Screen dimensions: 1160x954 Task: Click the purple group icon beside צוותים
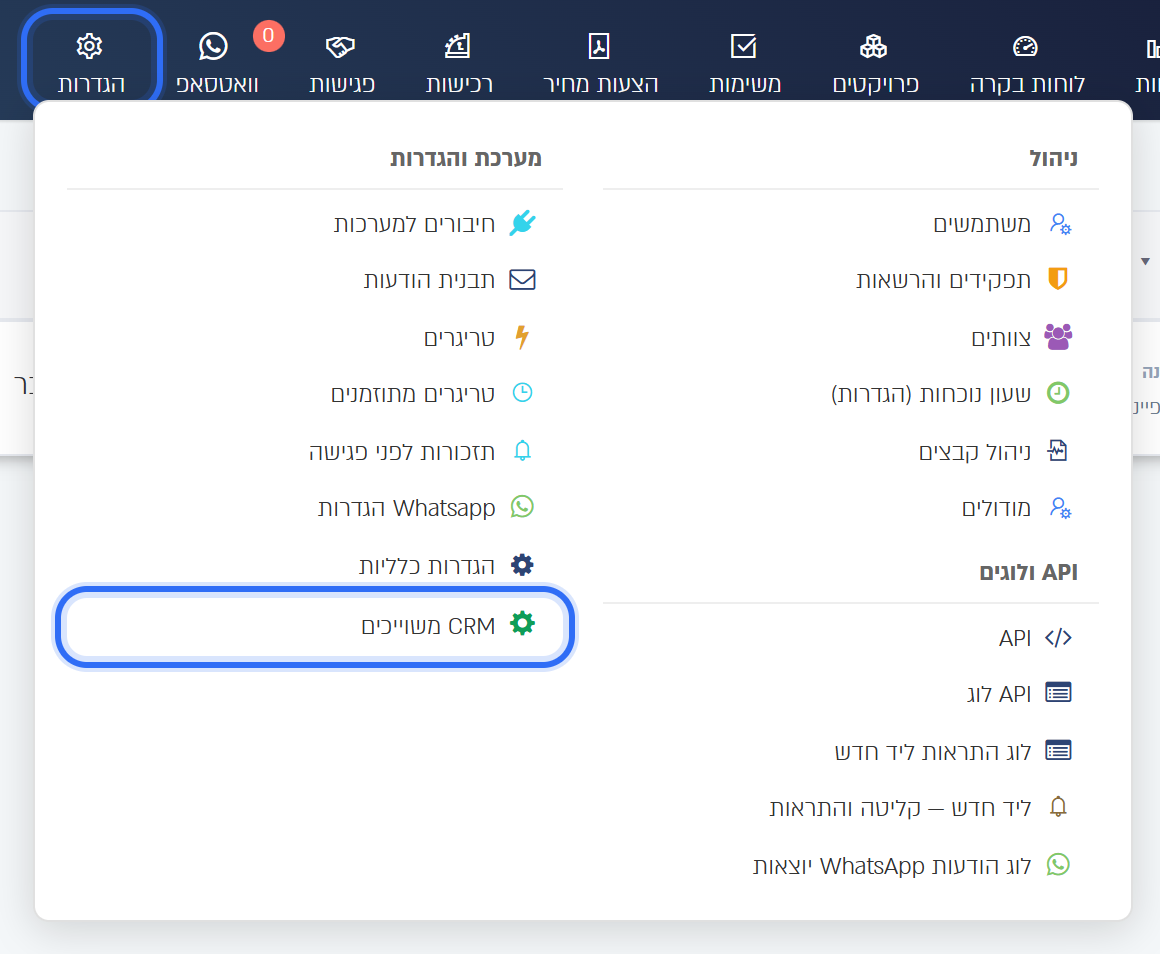point(1058,336)
